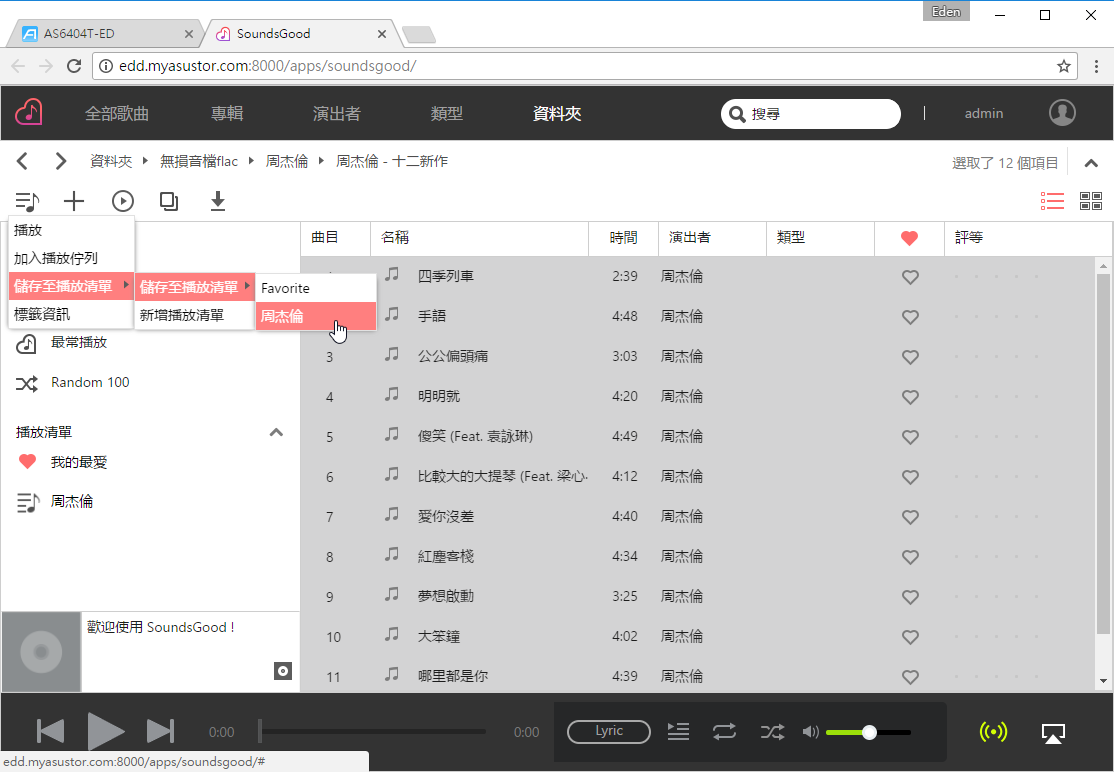Open the admin user avatar icon

[x=1062, y=112]
